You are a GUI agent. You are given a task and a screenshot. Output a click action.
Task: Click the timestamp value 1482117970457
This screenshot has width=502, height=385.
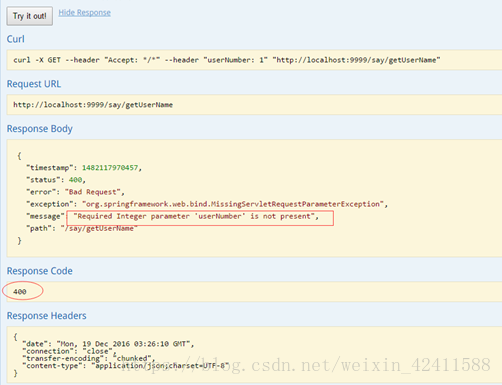(x=110, y=168)
